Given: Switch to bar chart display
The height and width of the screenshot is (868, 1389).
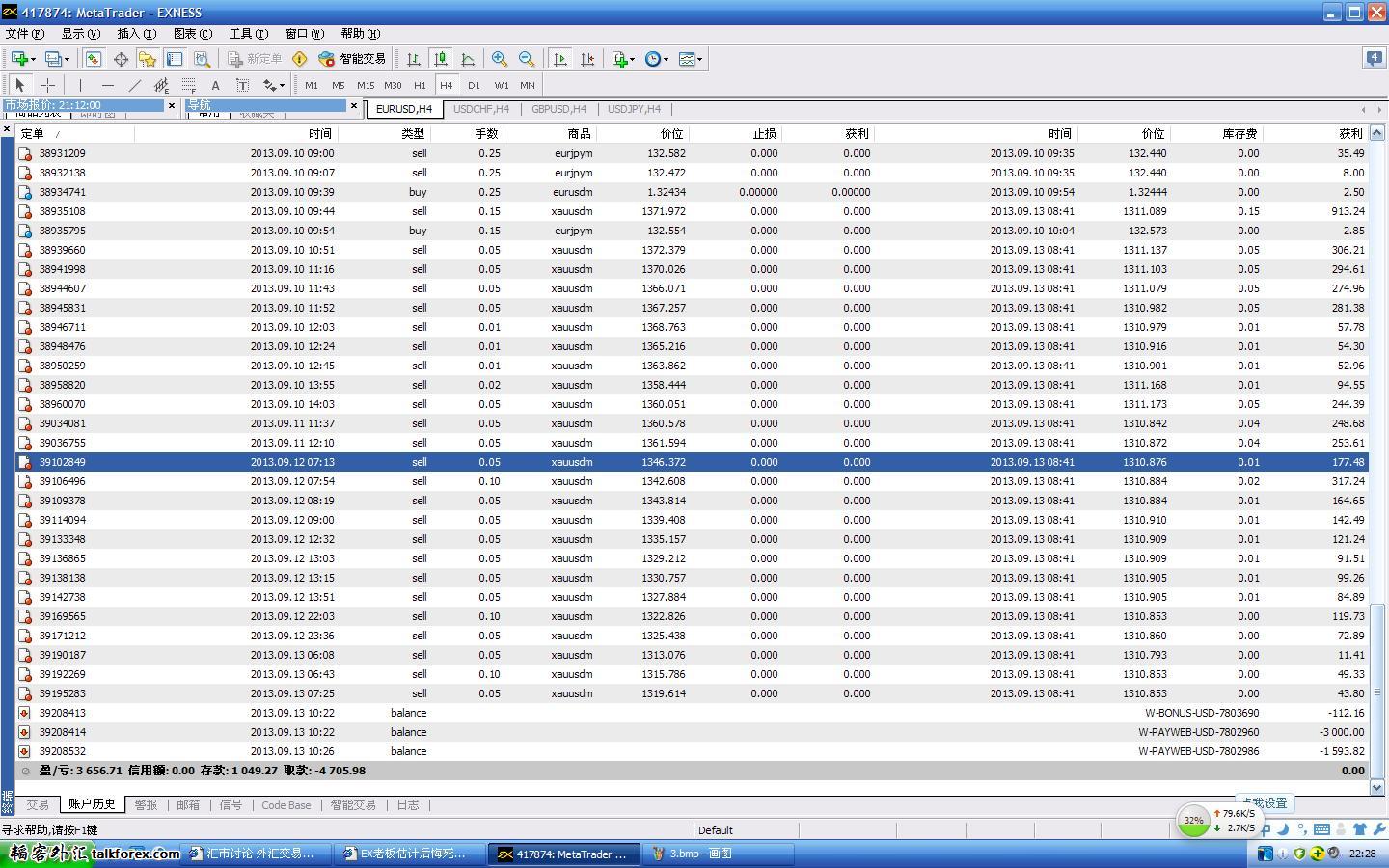Looking at the screenshot, I should coord(414,59).
